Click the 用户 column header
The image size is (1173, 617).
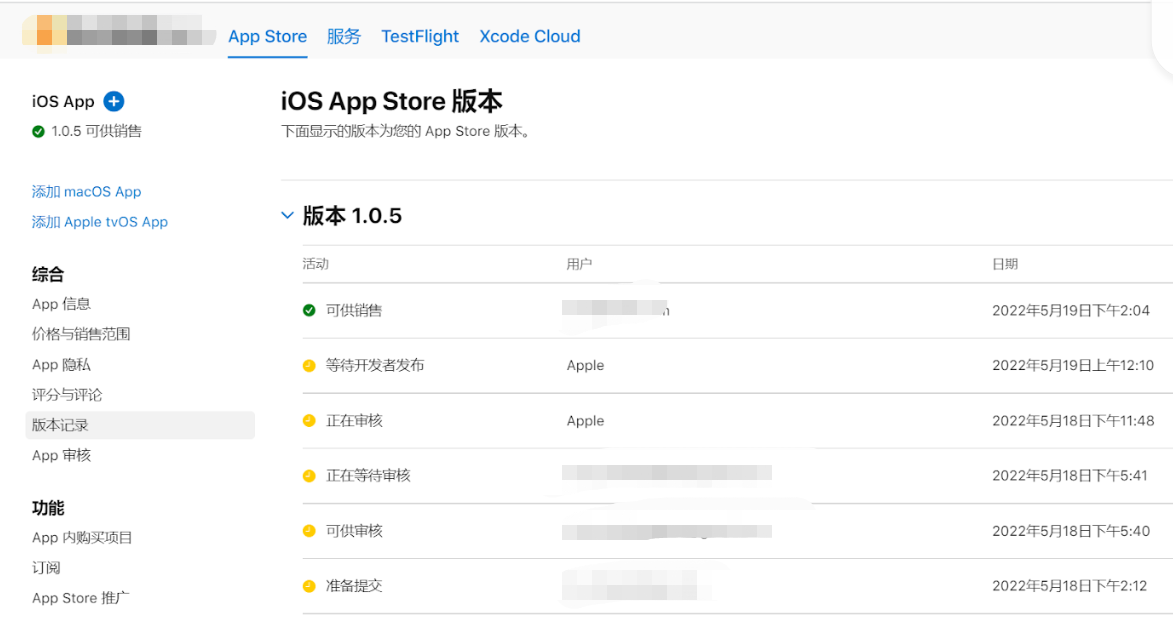point(579,264)
